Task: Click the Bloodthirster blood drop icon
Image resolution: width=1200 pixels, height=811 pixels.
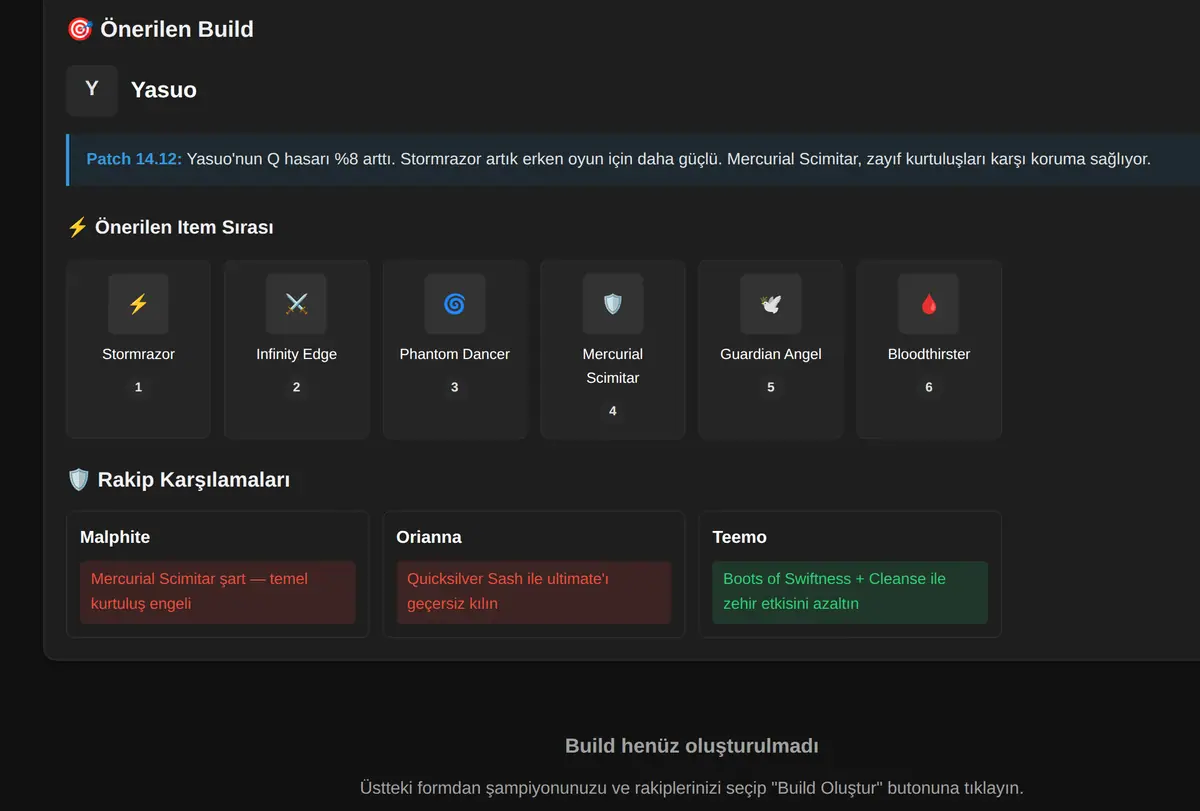Action: click(929, 304)
